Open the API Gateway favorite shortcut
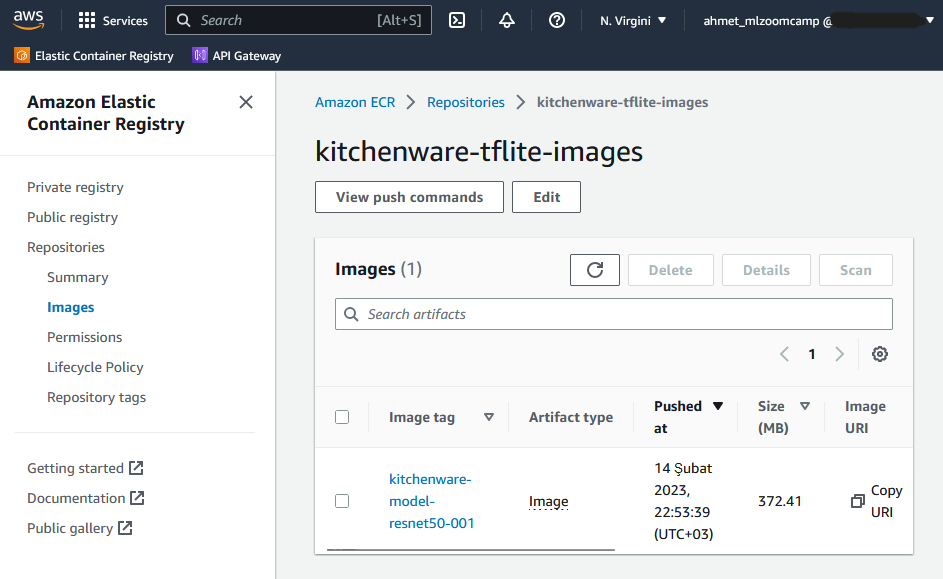Screen dimensions: 943x579 [236, 56]
